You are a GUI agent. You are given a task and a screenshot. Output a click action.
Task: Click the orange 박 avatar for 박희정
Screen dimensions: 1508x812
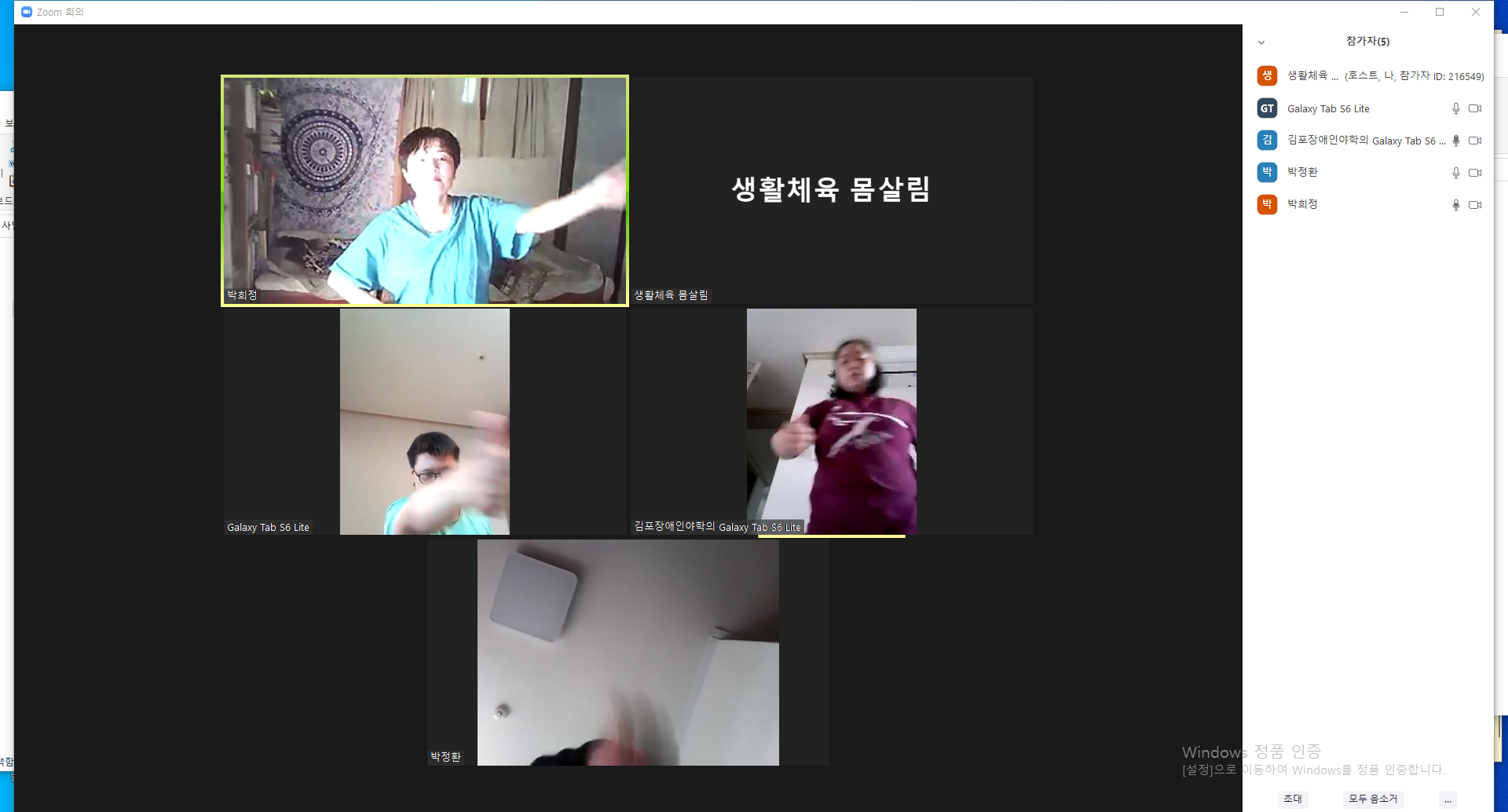coord(1267,204)
